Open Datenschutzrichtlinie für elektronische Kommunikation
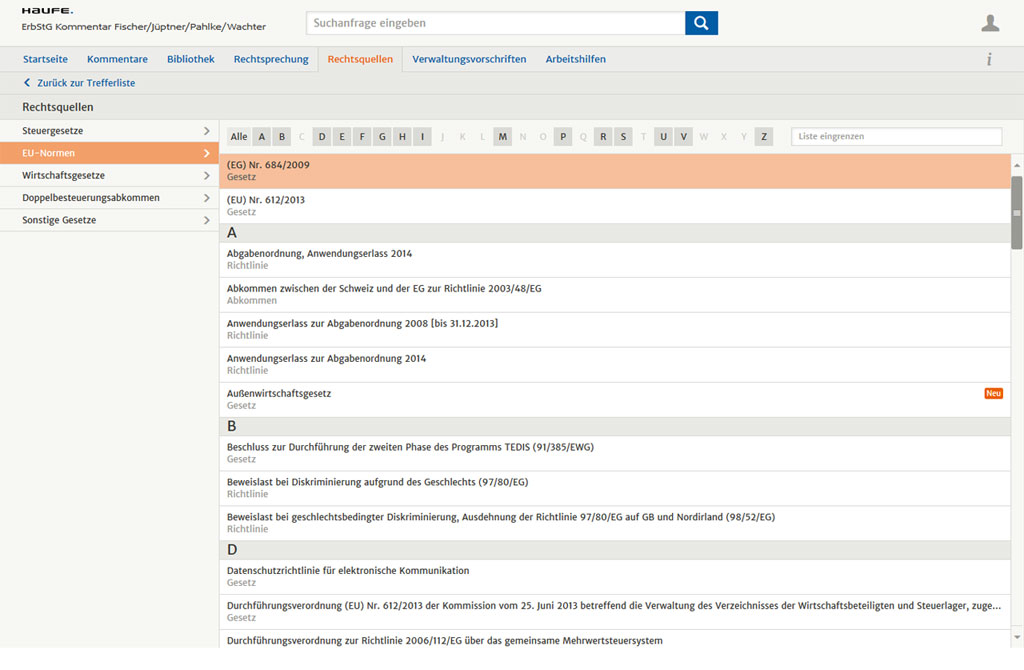Screen dimensions: 1024x670 (615, 577)
